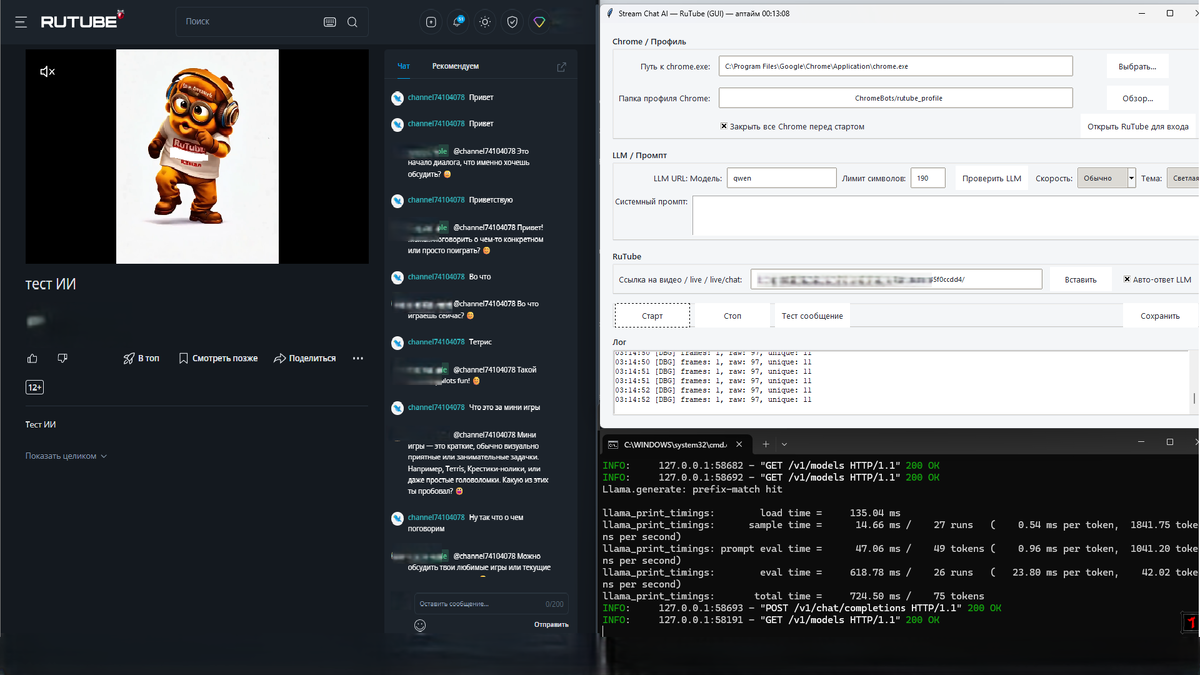Click the 'Стоп' button
This screenshot has height=675, width=1200.
732,315
